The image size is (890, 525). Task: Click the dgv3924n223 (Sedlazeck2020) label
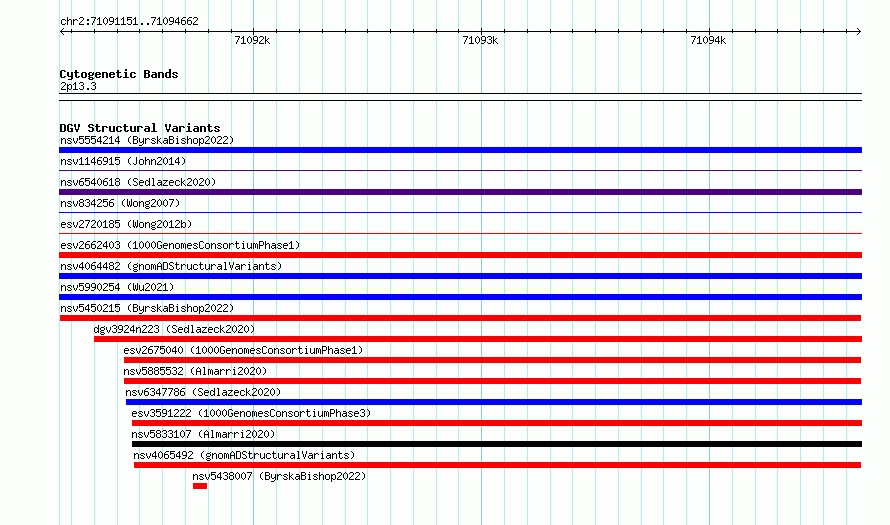pyautogui.click(x=174, y=329)
